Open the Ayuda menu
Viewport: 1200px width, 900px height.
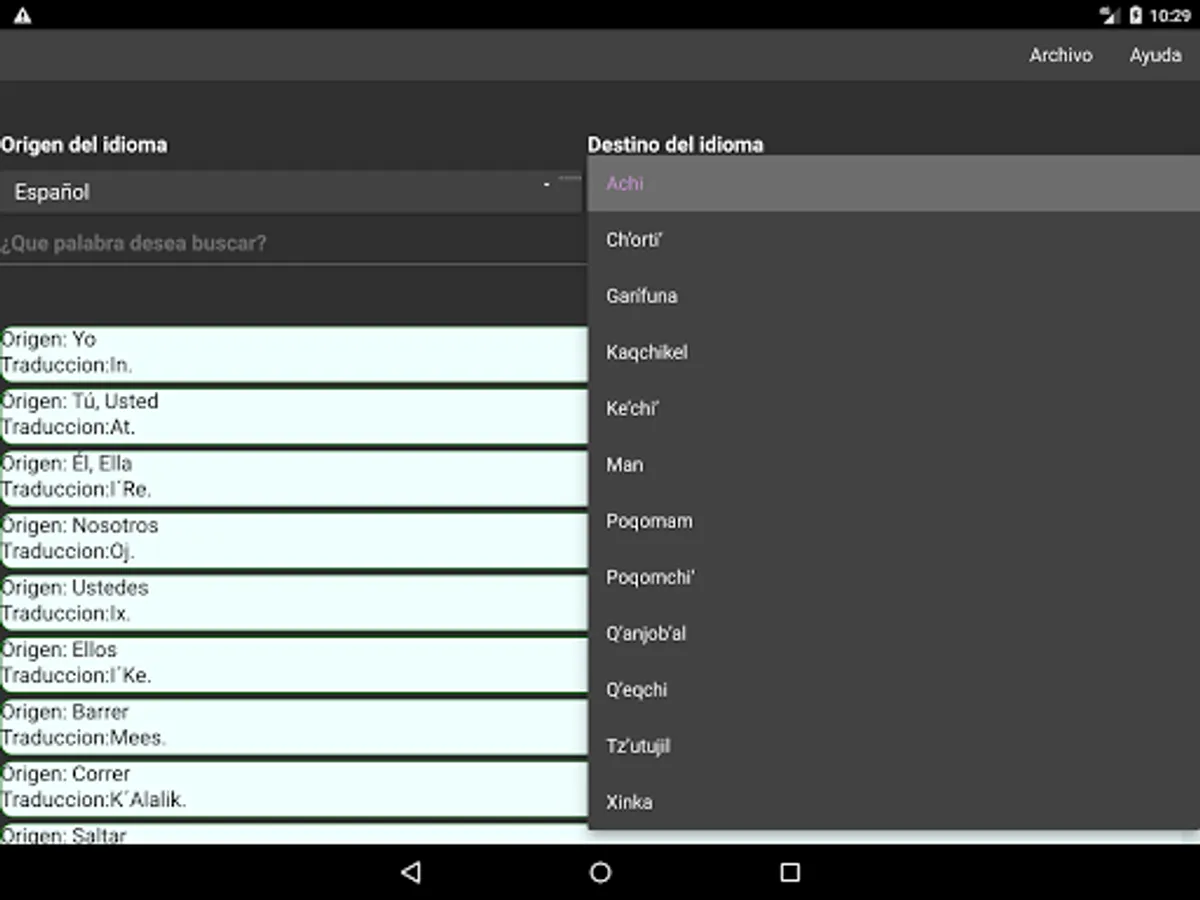(1155, 55)
